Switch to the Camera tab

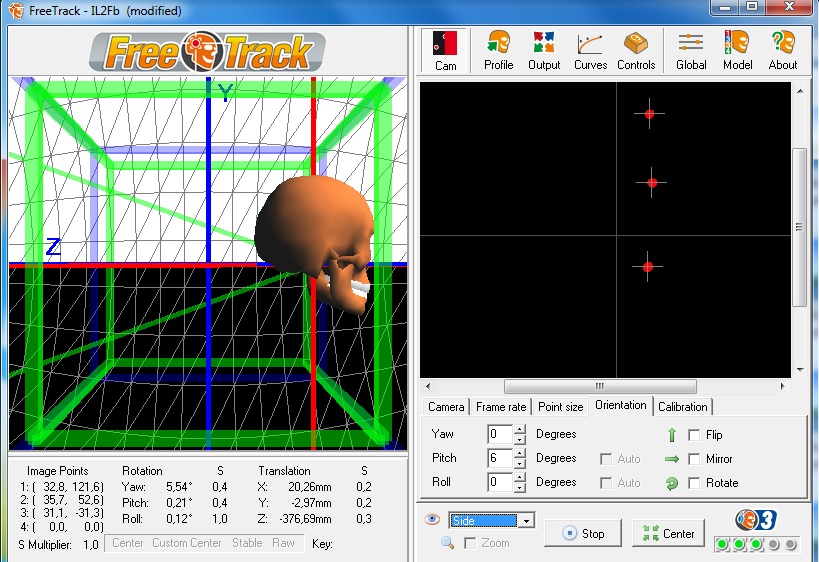point(446,407)
